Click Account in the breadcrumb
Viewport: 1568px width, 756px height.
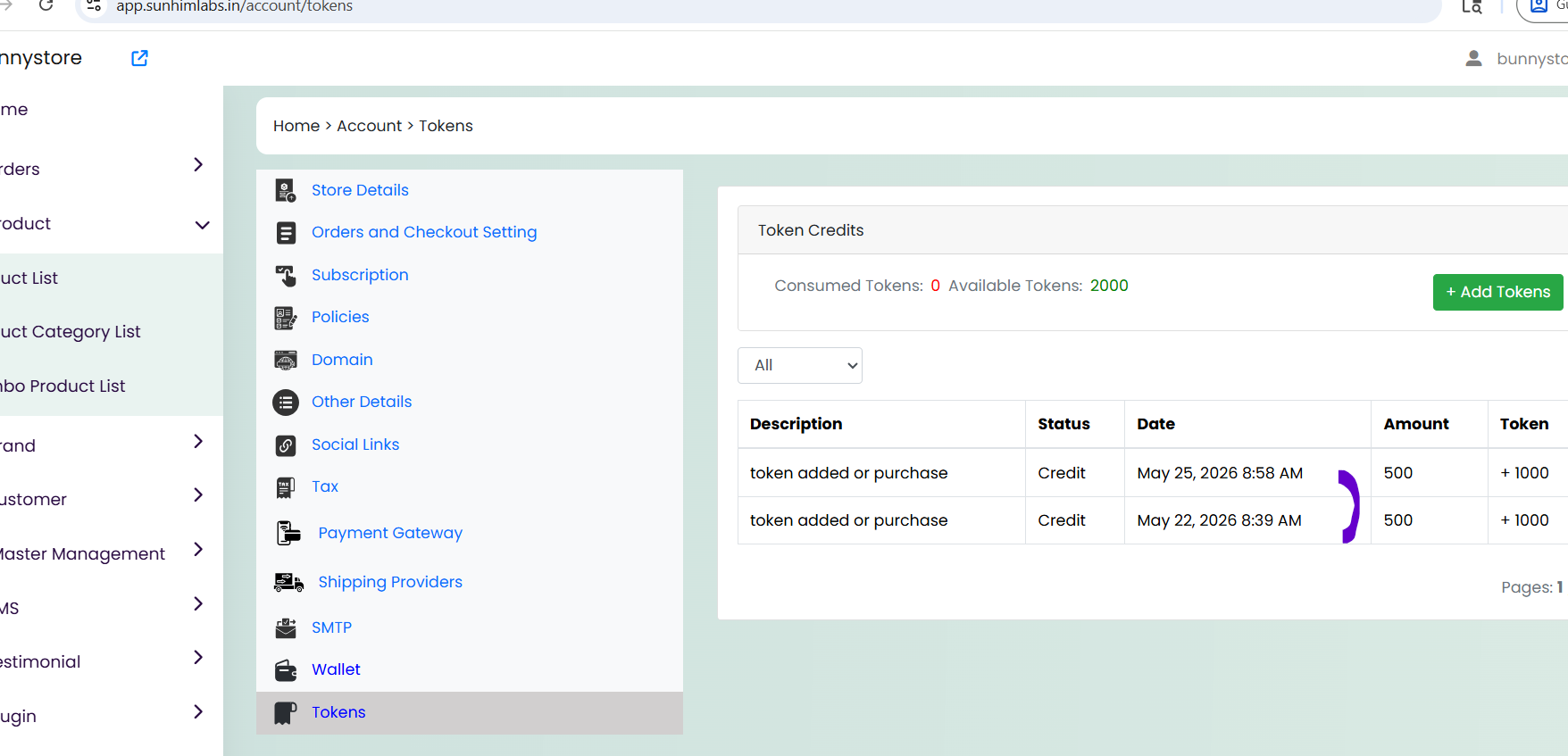point(369,126)
